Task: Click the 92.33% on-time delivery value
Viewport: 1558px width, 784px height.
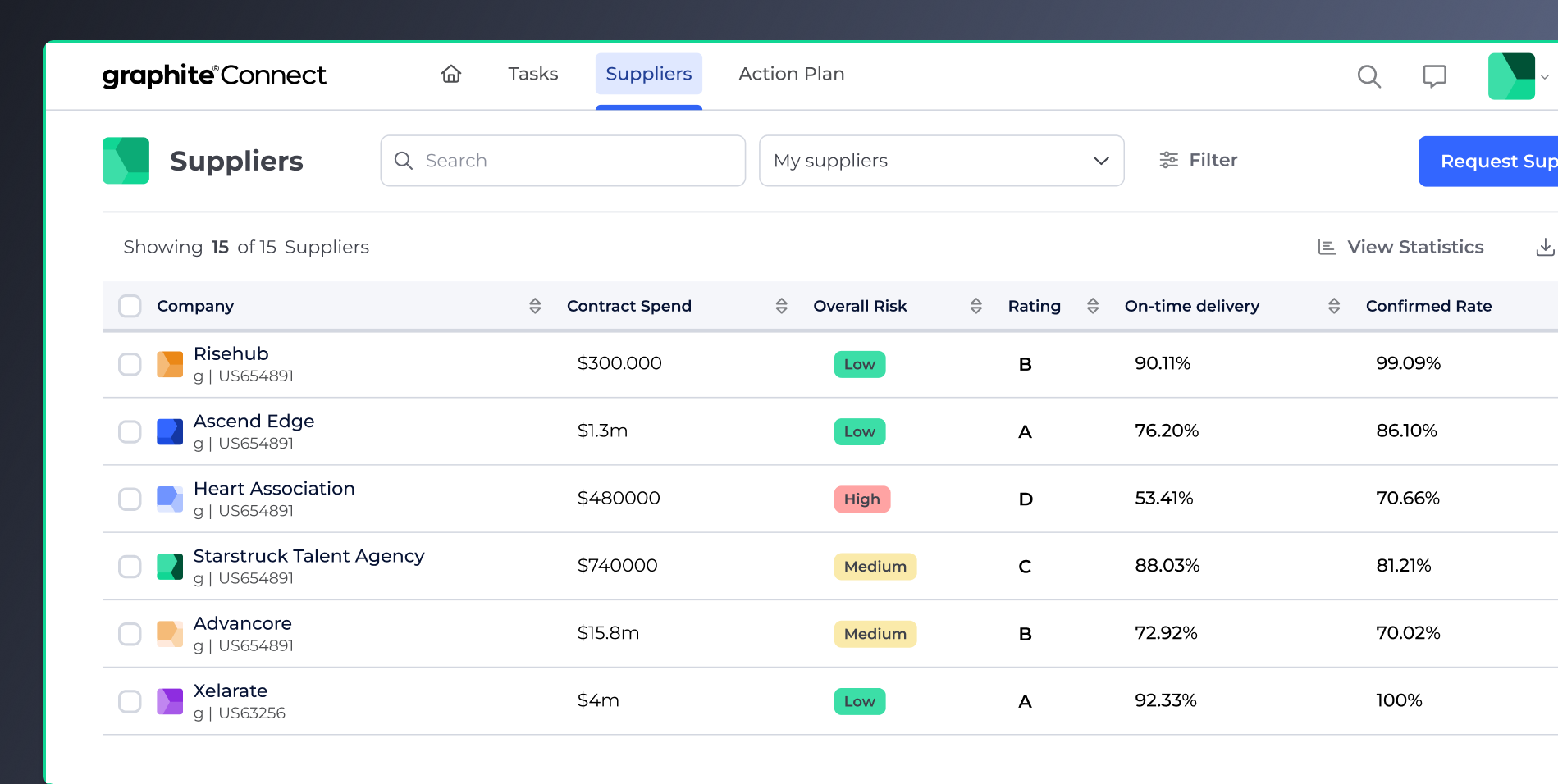Action: pos(1165,700)
